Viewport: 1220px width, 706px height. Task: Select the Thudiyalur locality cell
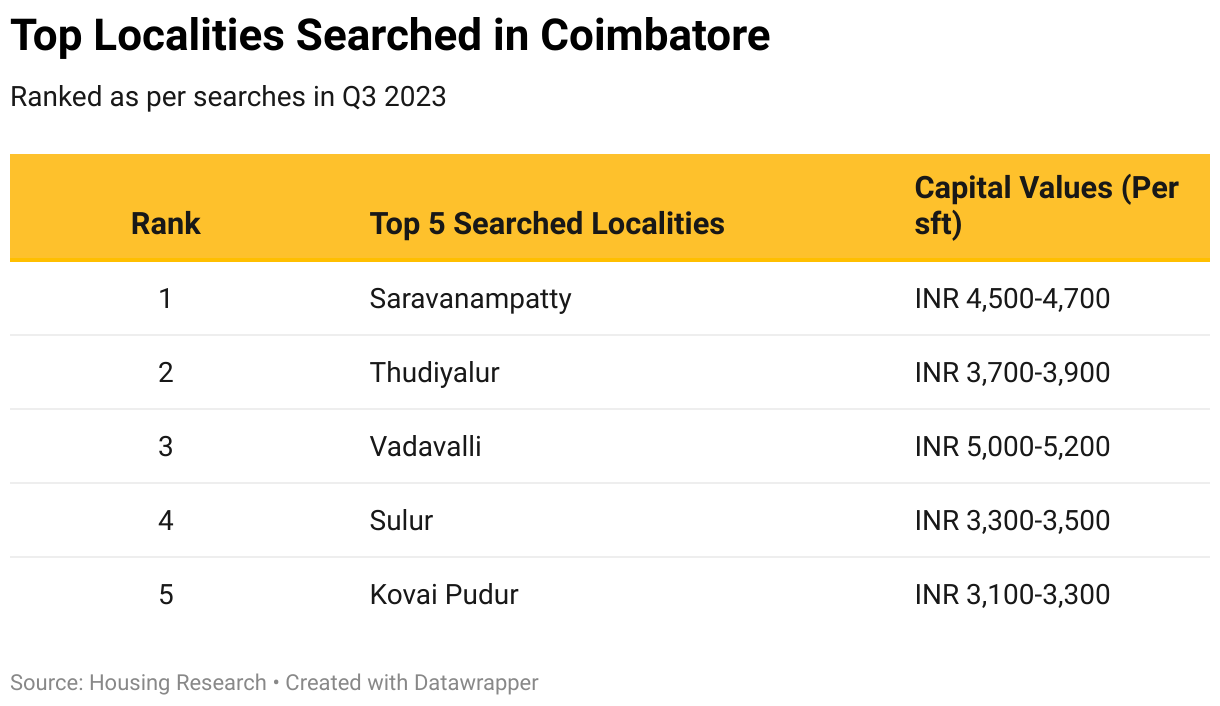(x=434, y=372)
